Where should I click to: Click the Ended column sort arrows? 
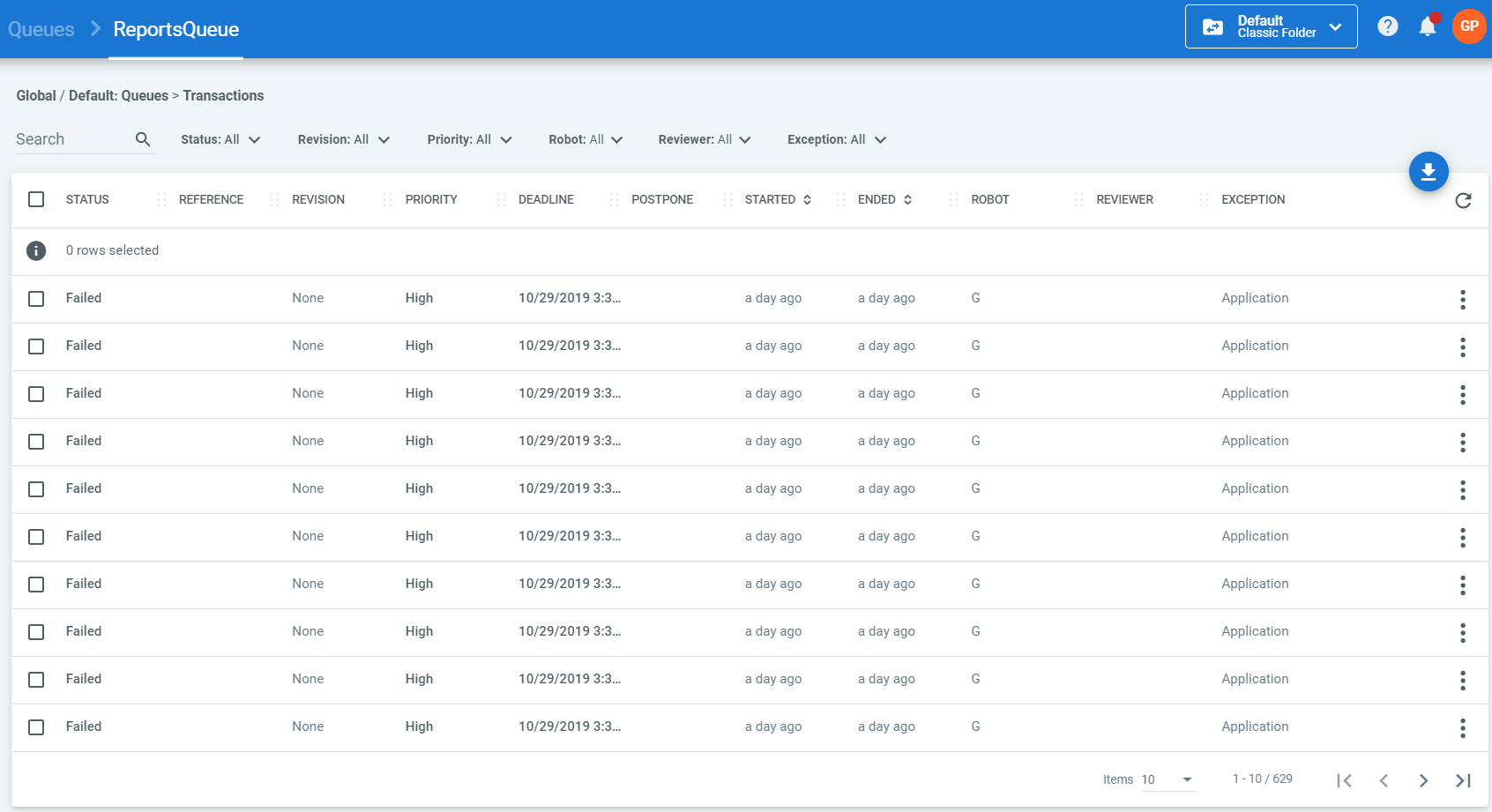[907, 200]
